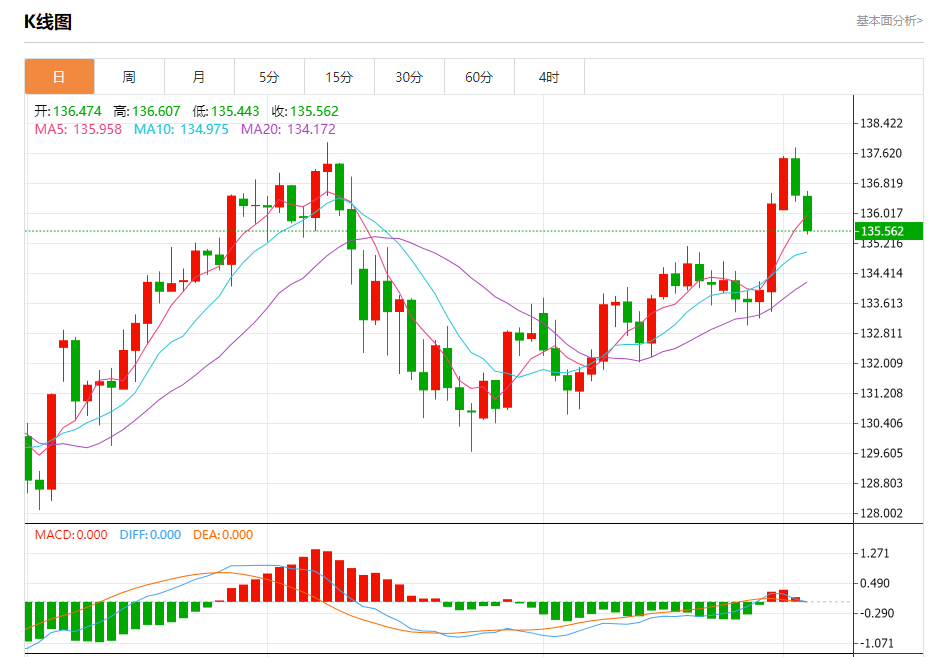The height and width of the screenshot is (657, 937).
Task: Click the green current price tag 135.562
Action: [889, 231]
